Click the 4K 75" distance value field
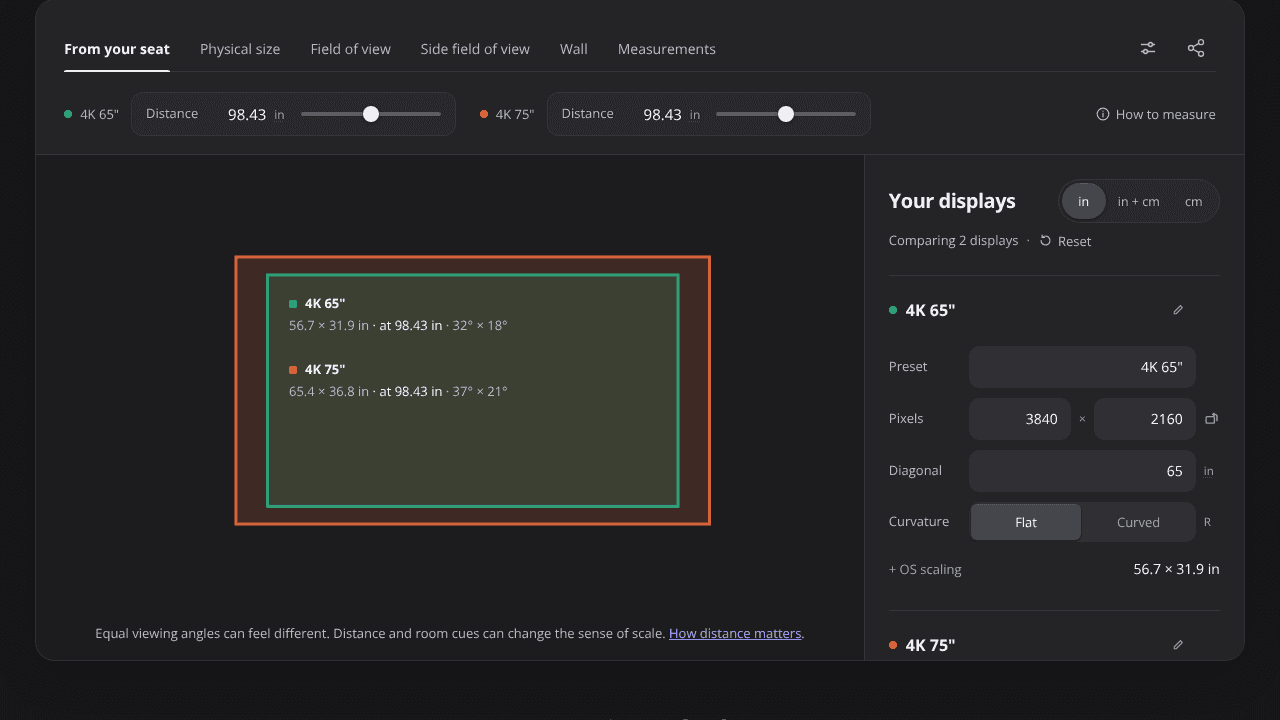1280x720 pixels. pyautogui.click(x=662, y=114)
